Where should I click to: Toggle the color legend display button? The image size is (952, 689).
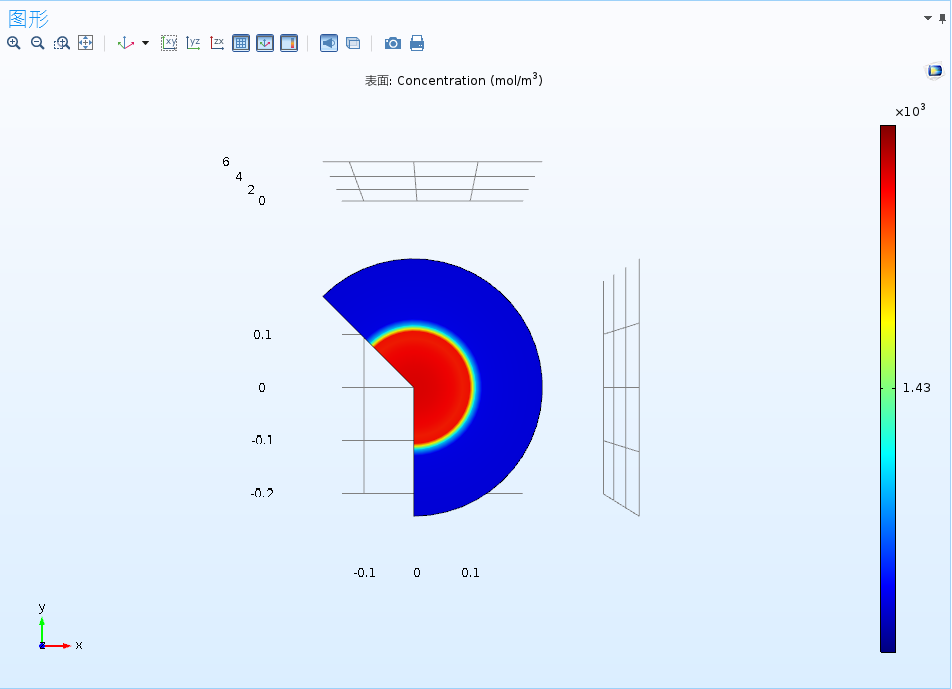(x=289, y=43)
